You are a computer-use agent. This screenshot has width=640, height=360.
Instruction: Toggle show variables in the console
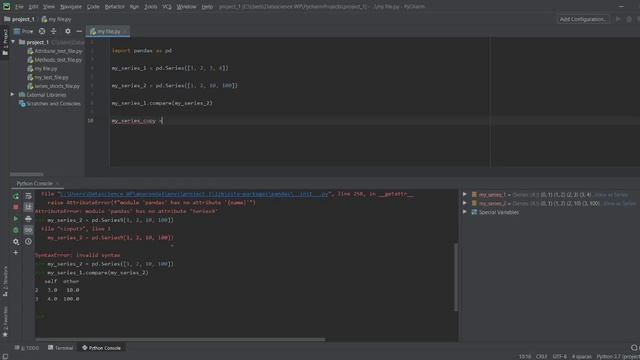[x=28, y=230]
